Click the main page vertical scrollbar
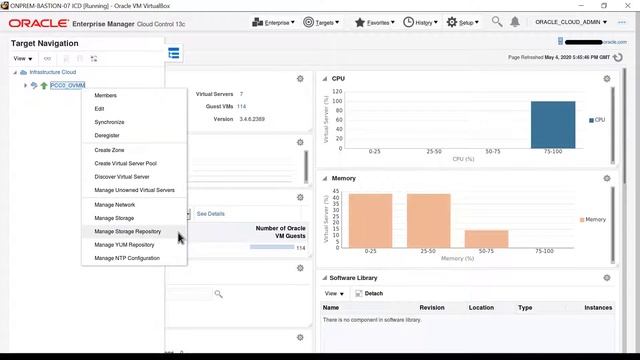This screenshot has width=640, height=360. coord(624,127)
